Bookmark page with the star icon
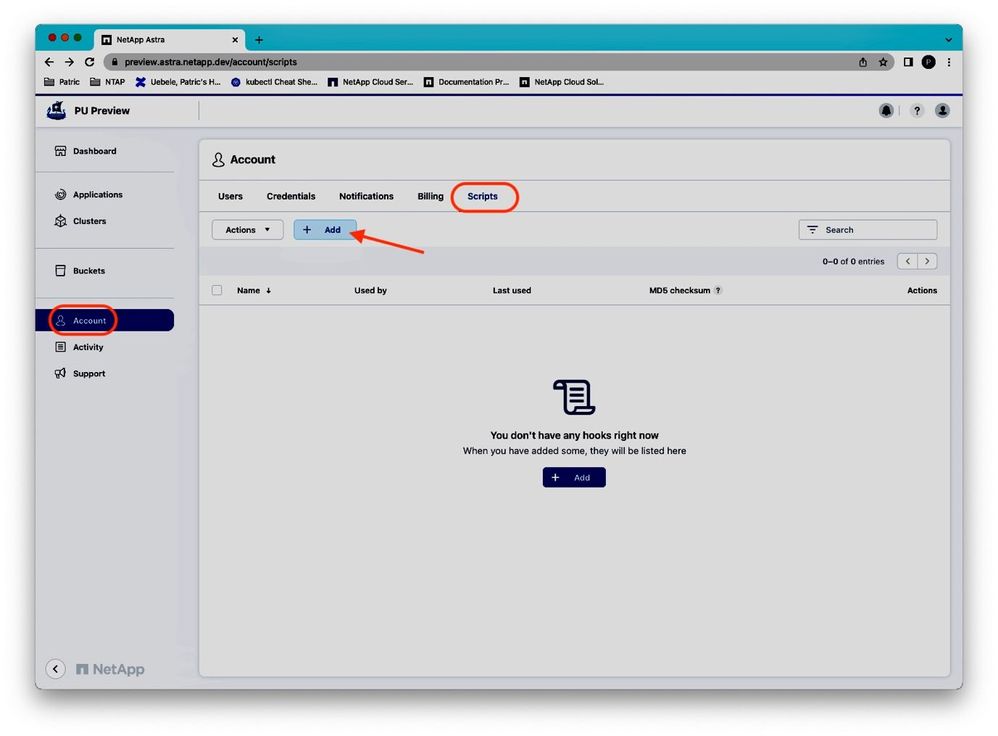998x736 pixels. pyautogui.click(x=883, y=62)
